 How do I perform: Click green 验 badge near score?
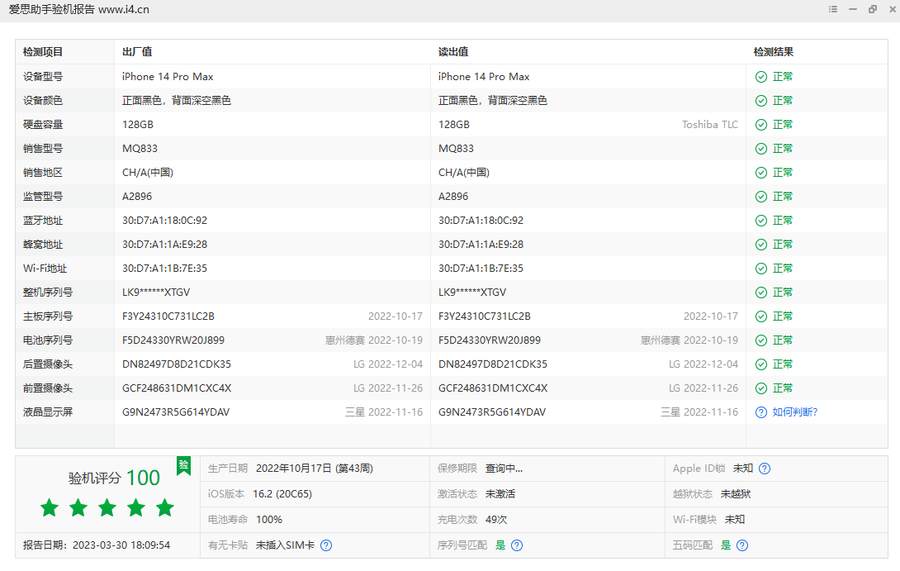184,465
